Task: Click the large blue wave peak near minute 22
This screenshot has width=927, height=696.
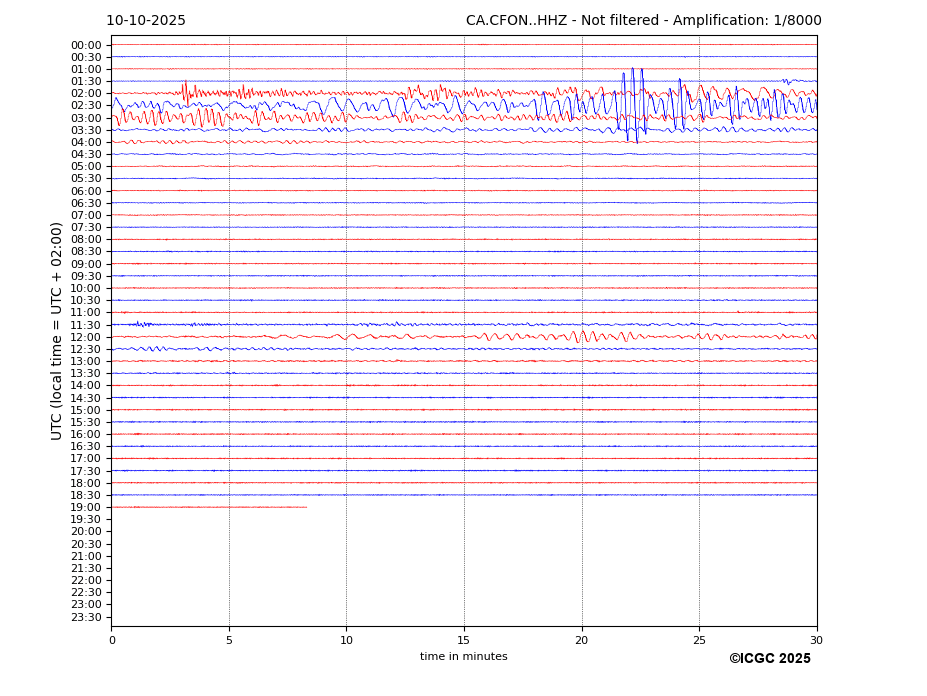Action: coord(632,72)
